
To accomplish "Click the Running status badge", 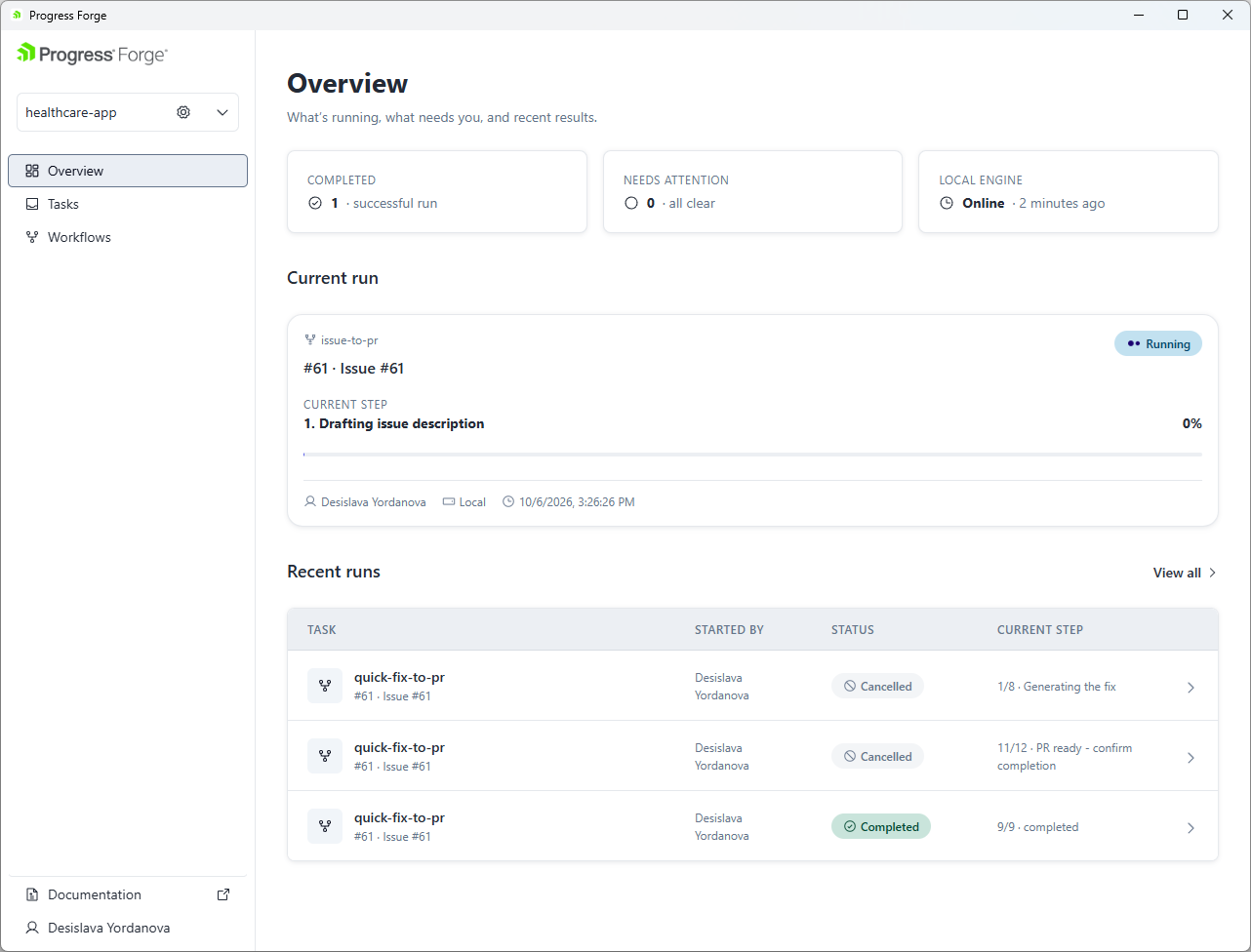I will [x=1158, y=343].
